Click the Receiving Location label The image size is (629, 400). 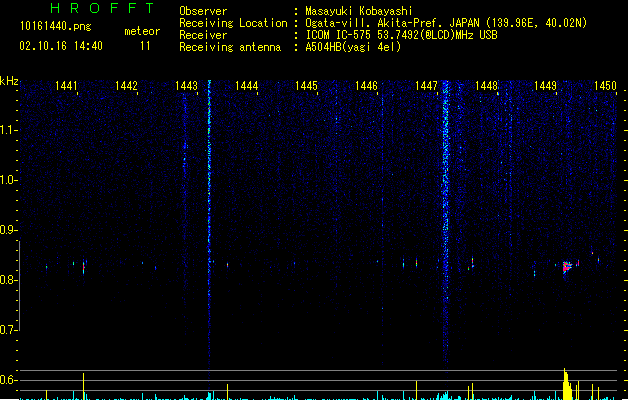[x=233, y=23]
